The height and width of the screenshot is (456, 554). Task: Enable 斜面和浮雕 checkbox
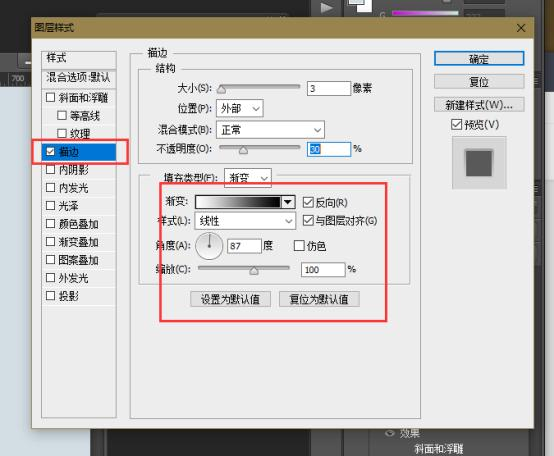(x=51, y=97)
